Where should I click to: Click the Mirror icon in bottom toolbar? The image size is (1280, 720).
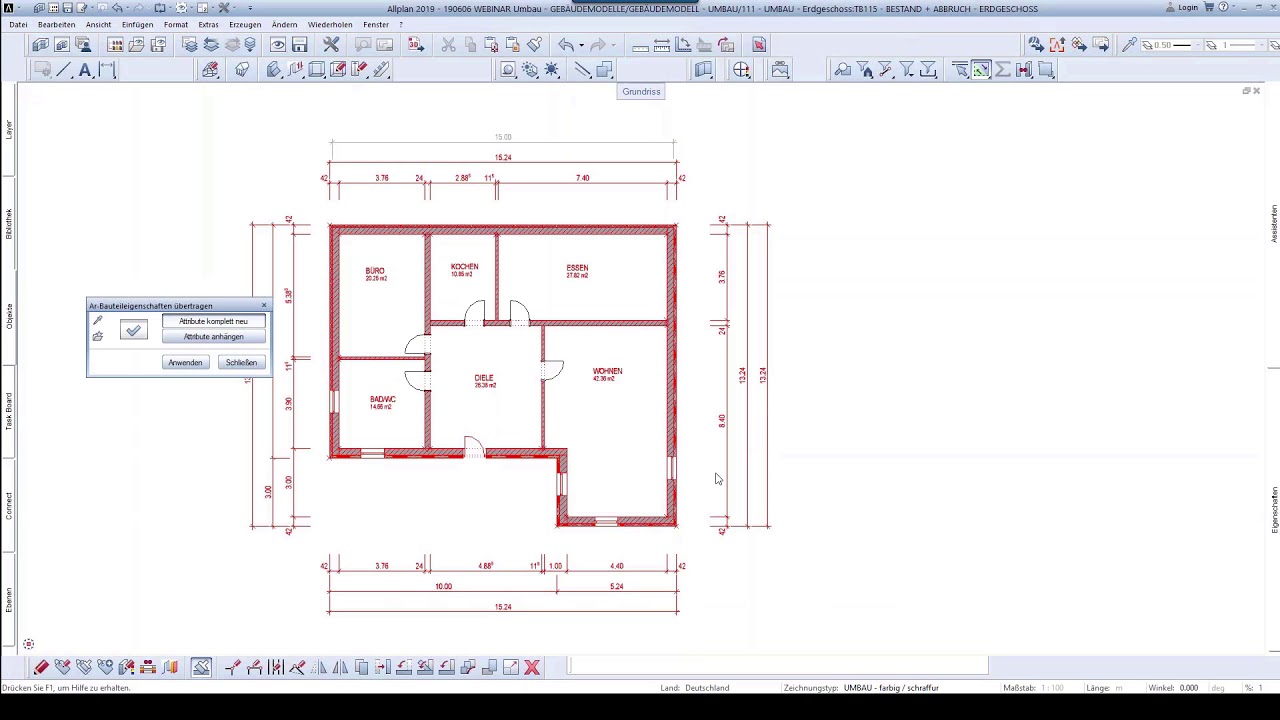tap(340, 668)
